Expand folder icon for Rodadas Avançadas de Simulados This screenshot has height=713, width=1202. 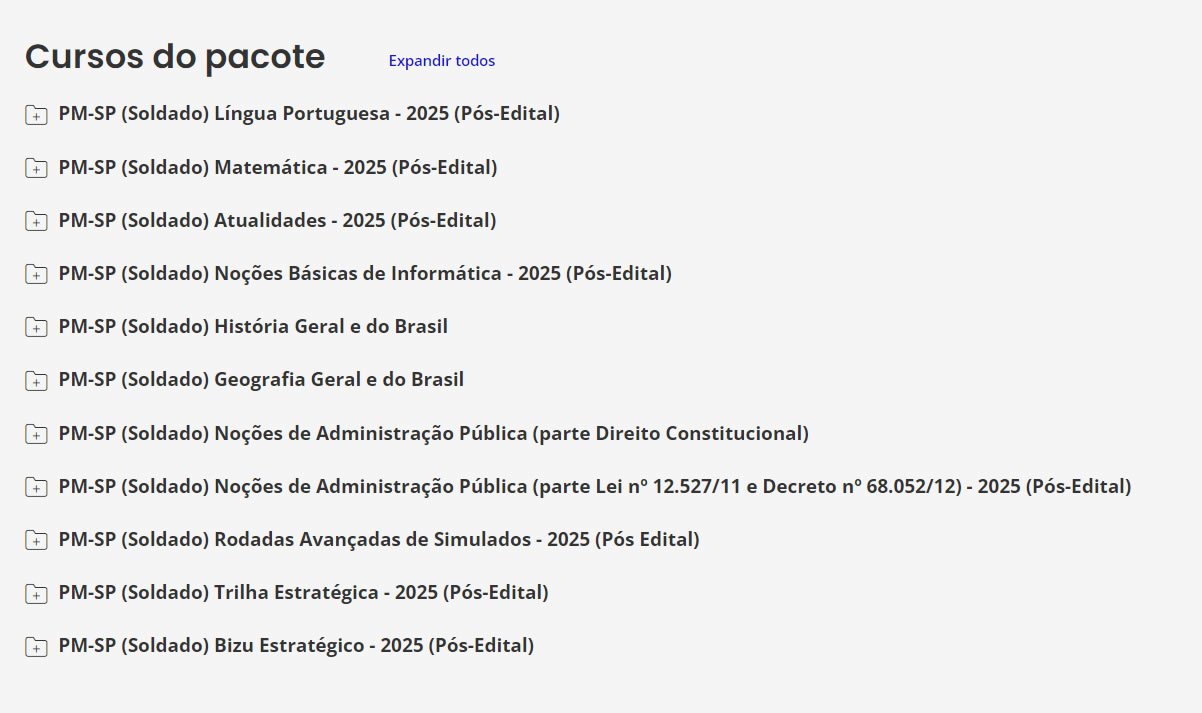36,540
